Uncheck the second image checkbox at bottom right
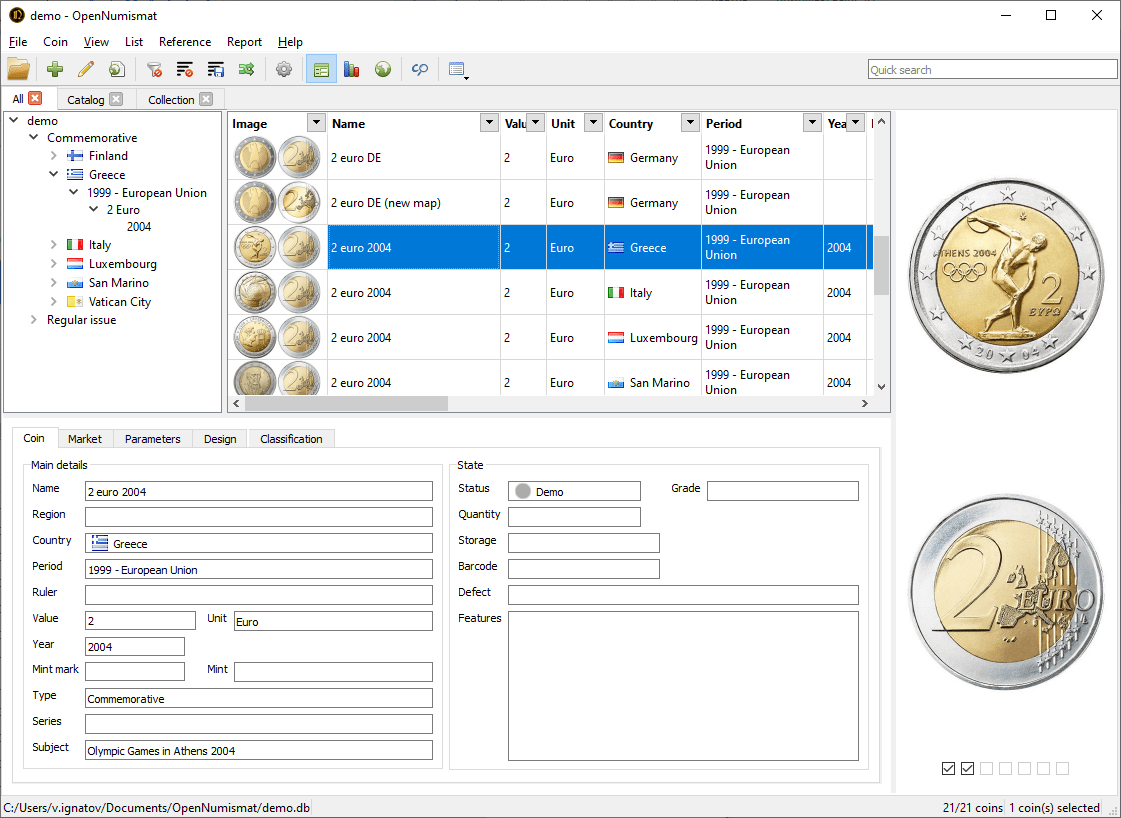Viewport: 1121px width, 818px height. [x=967, y=768]
